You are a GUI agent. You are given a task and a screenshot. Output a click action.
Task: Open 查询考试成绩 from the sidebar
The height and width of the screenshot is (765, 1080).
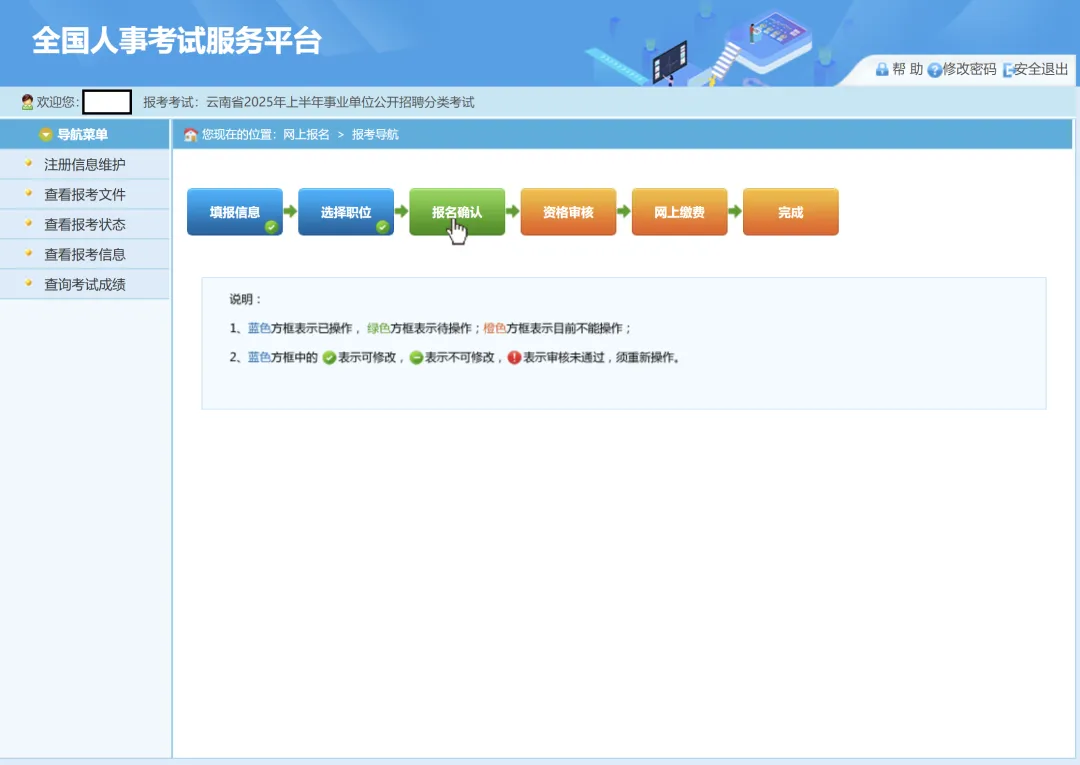click(83, 283)
